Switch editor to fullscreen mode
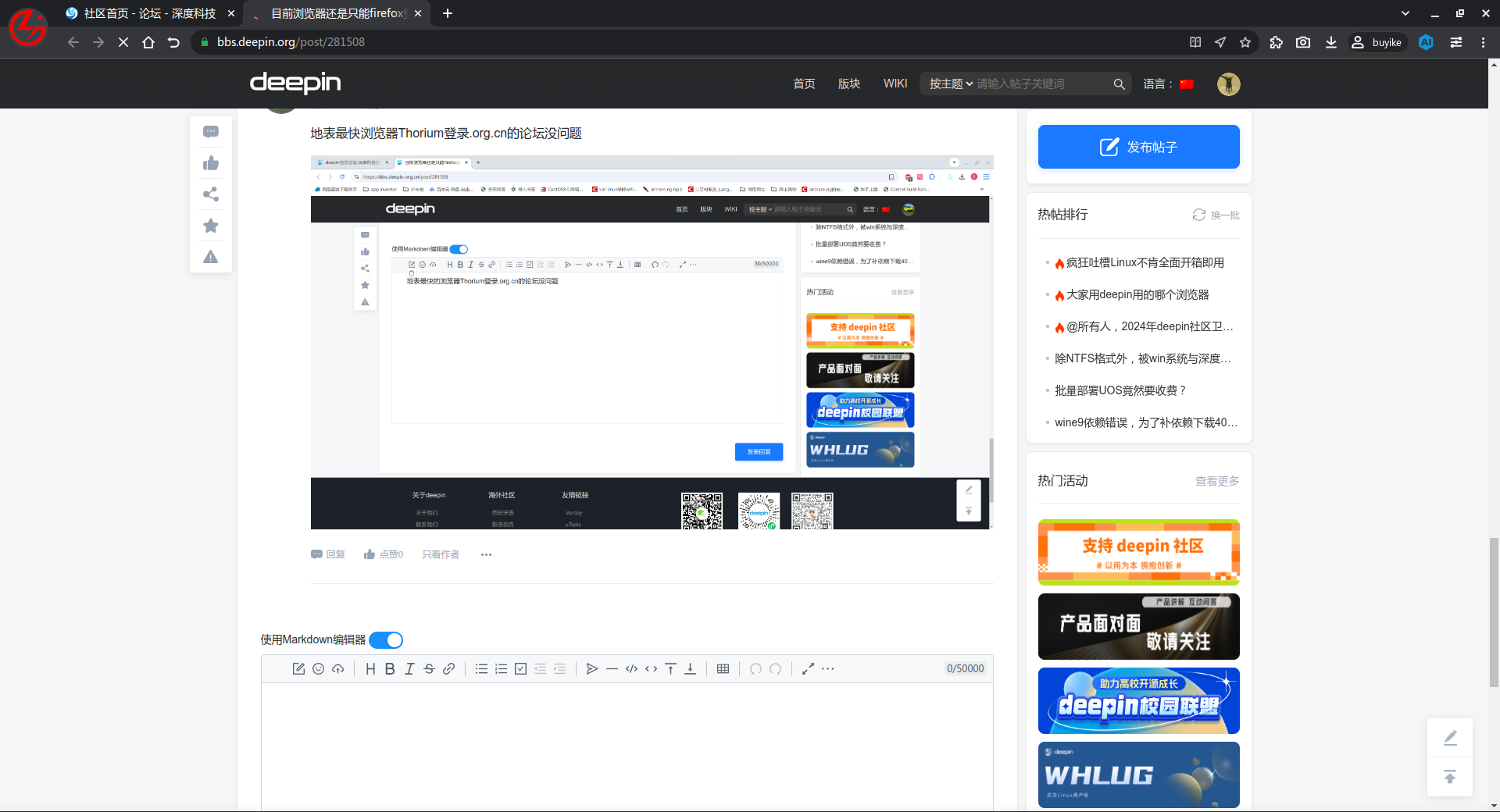 808,669
